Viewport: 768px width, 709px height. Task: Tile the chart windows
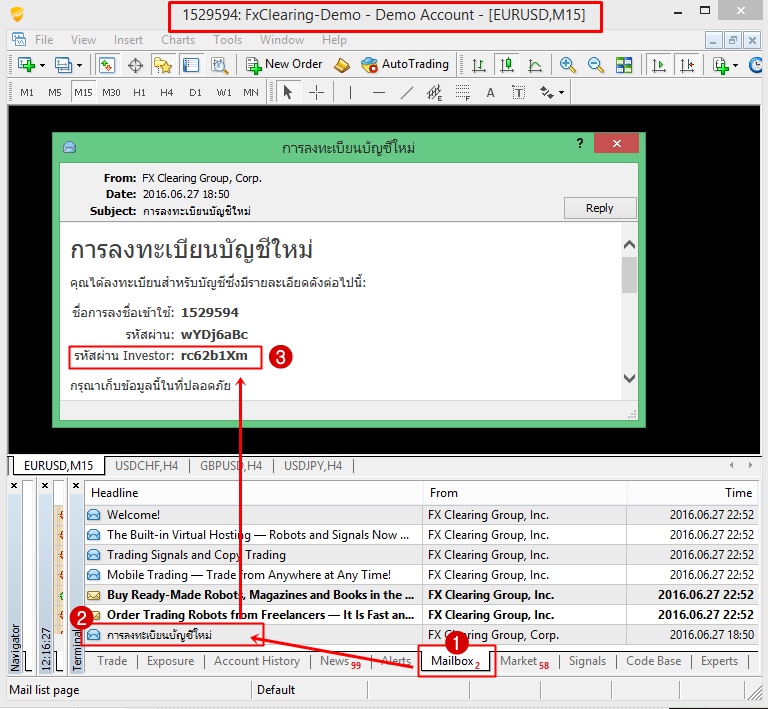tap(624, 65)
